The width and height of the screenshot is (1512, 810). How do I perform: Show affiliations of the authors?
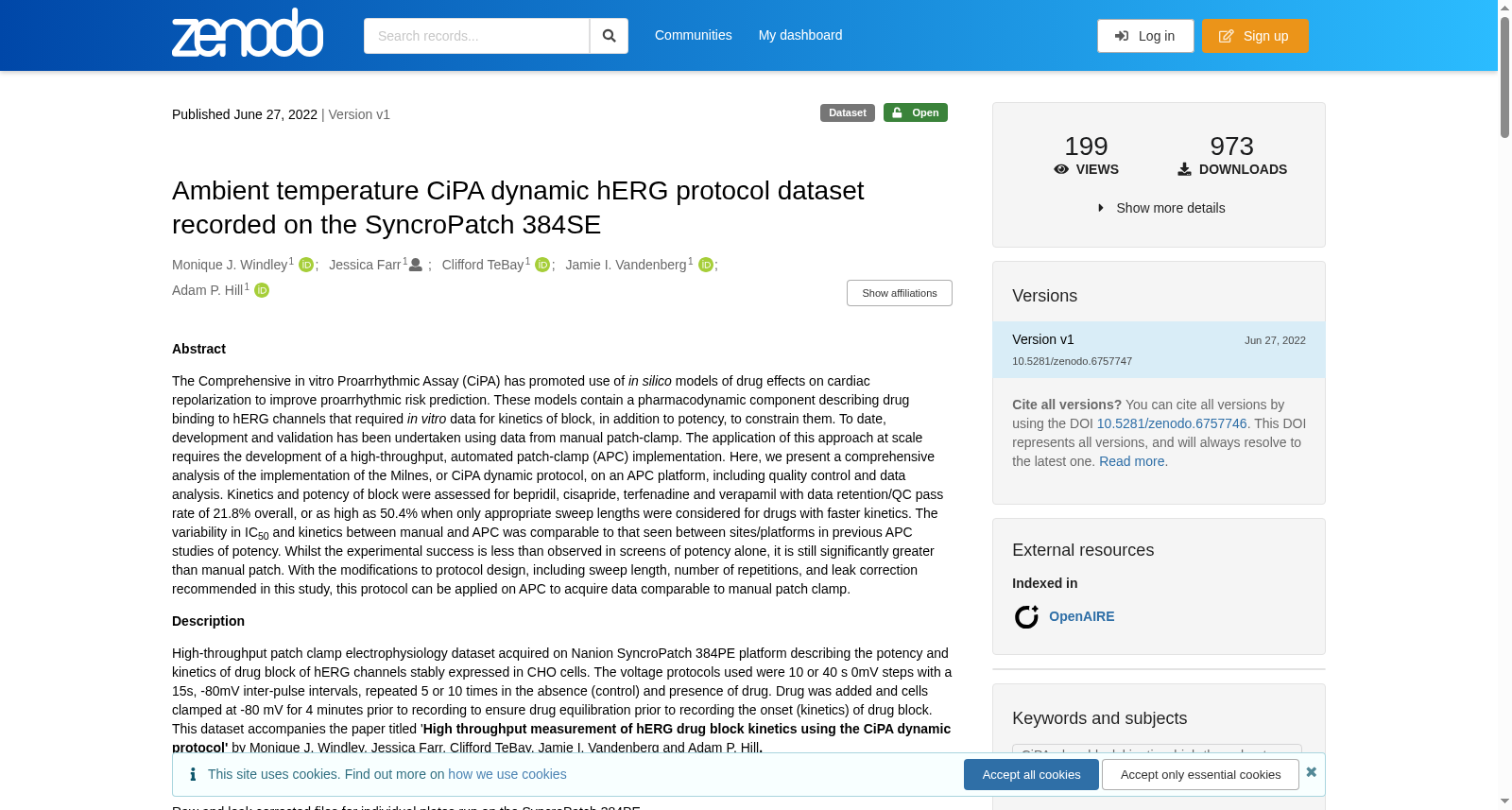pos(900,293)
